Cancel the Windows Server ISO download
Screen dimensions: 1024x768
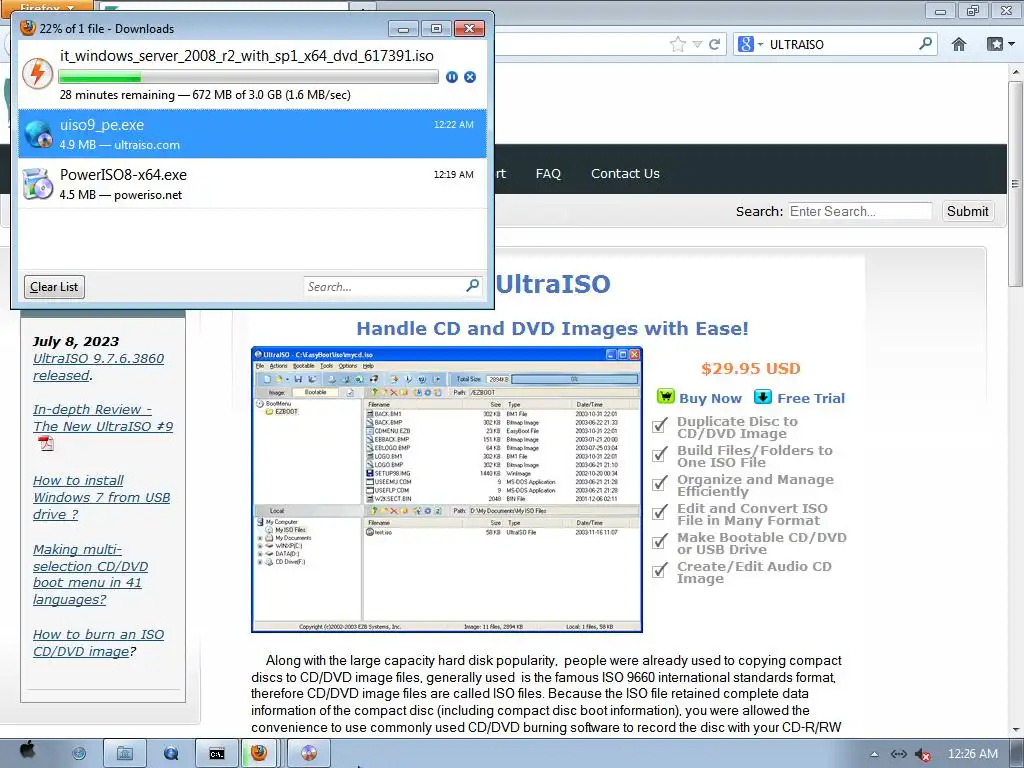pyautogui.click(x=470, y=77)
